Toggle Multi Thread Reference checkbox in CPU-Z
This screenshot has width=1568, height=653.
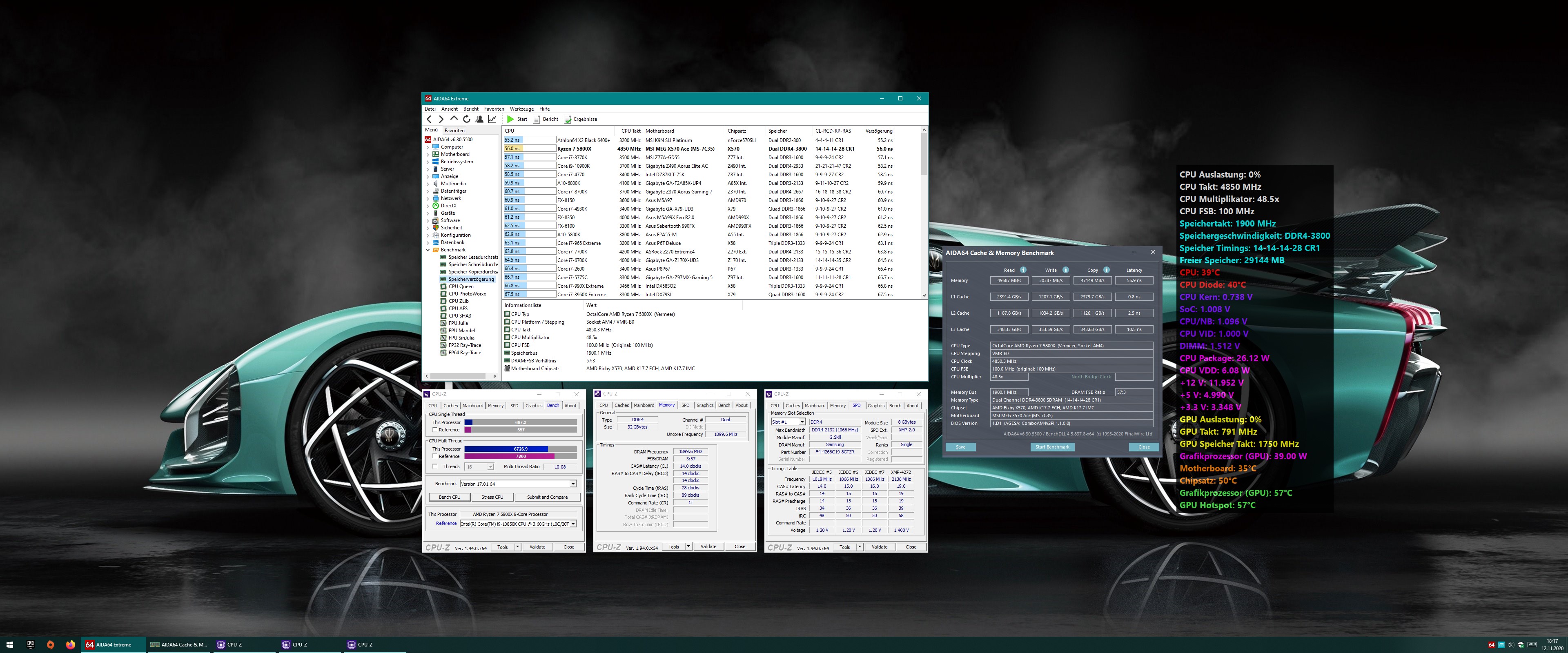click(x=434, y=456)
